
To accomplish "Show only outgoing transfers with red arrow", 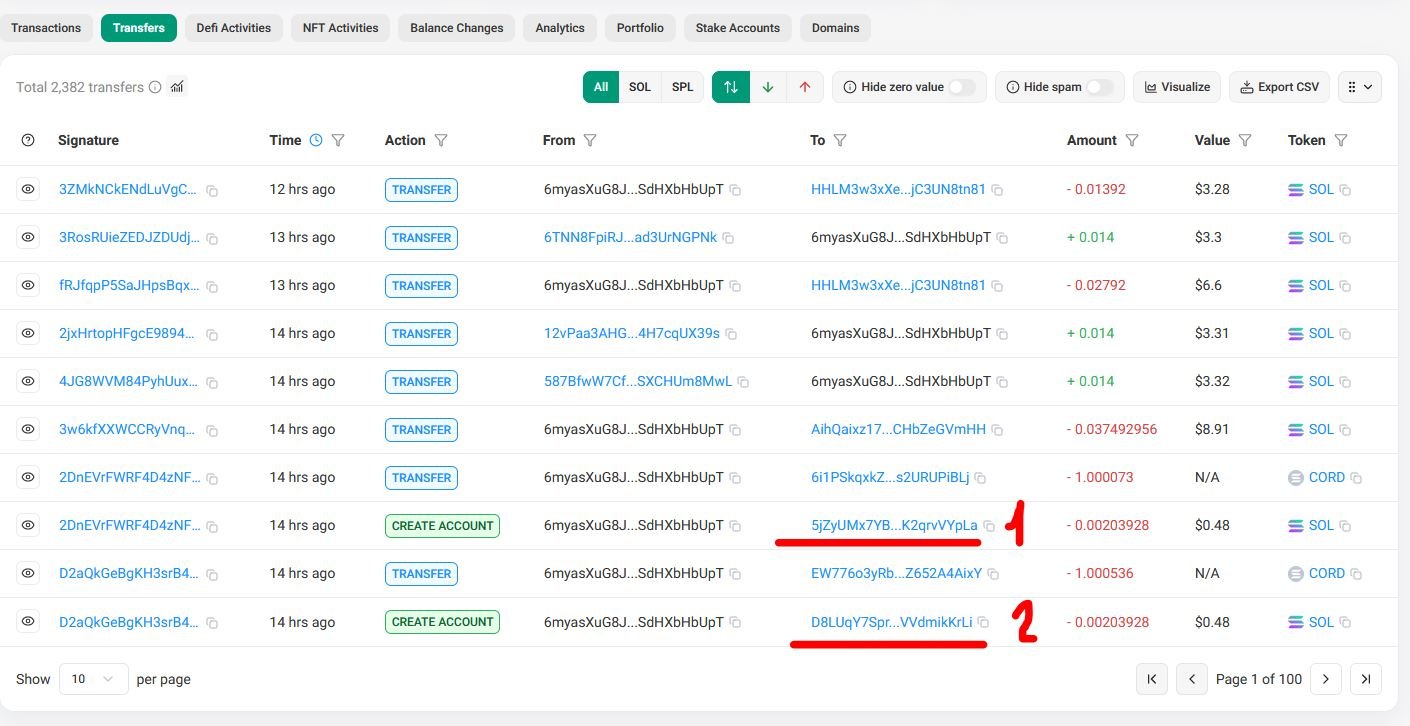I will [805, 87].
